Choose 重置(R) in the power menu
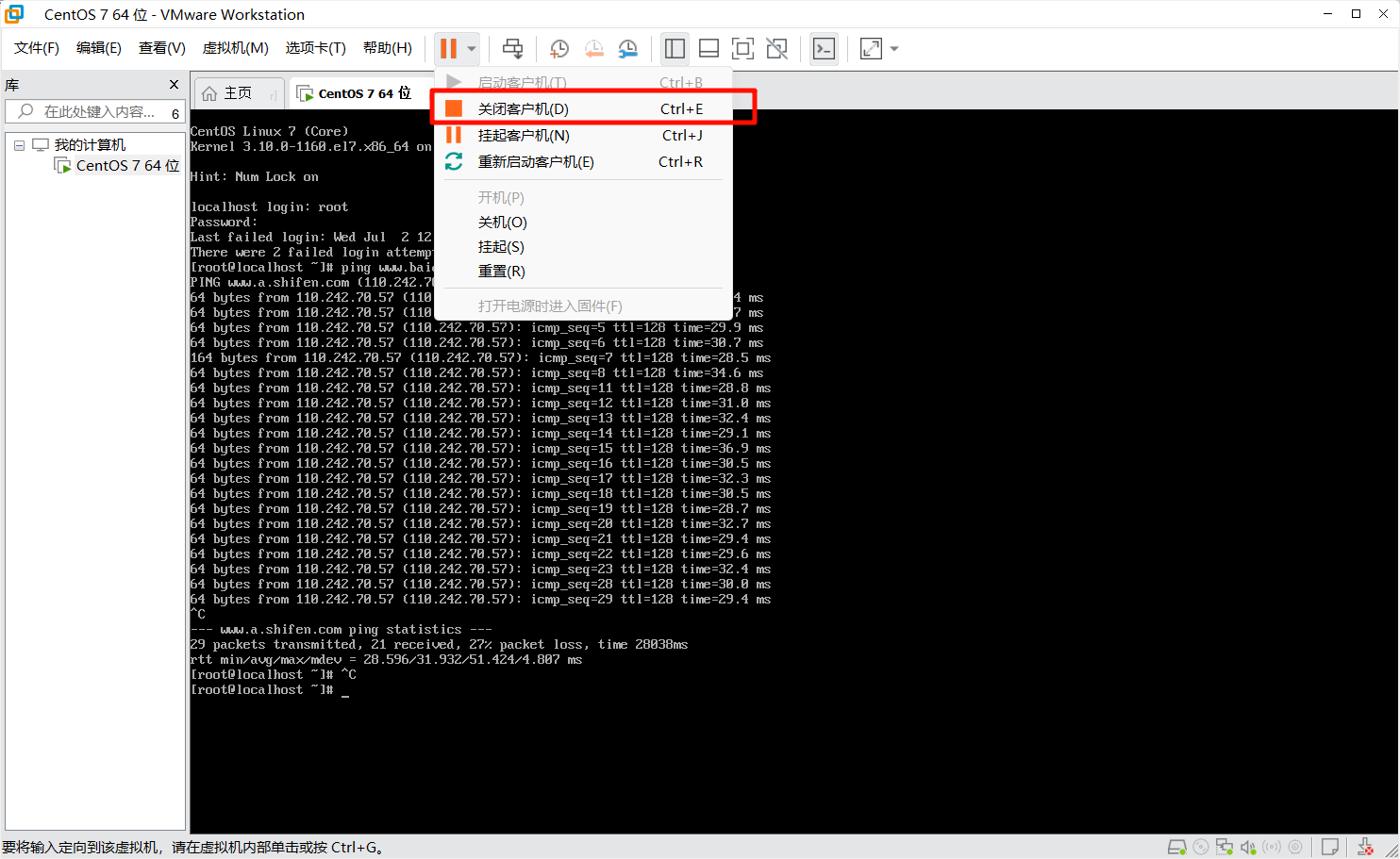The width and height of the screenshot is (1400, 859). [583, 272]
